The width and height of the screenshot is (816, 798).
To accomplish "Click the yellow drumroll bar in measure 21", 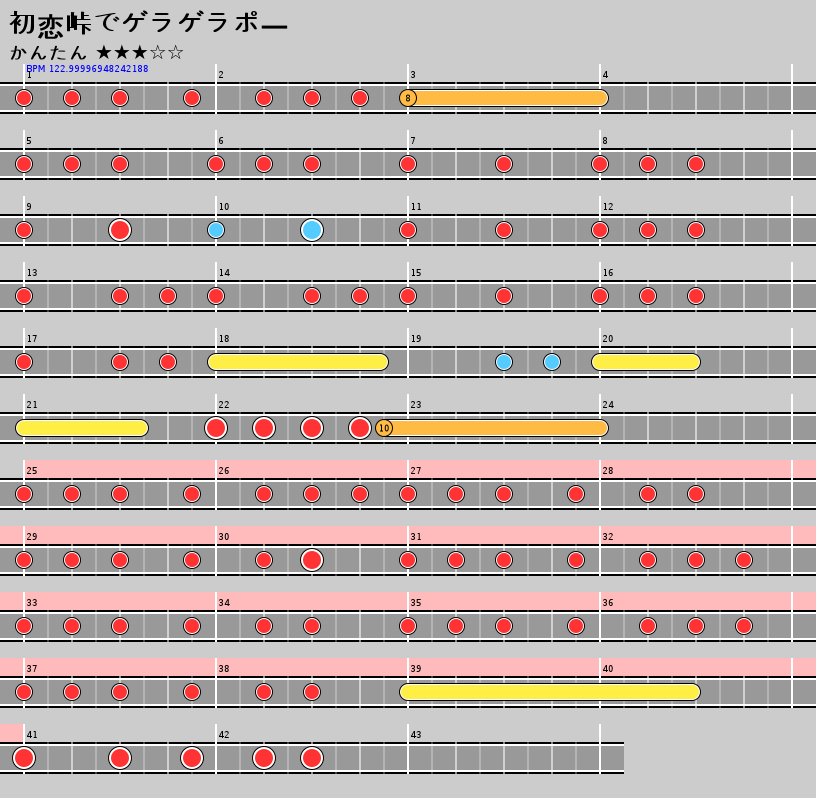I will point(82,428).
